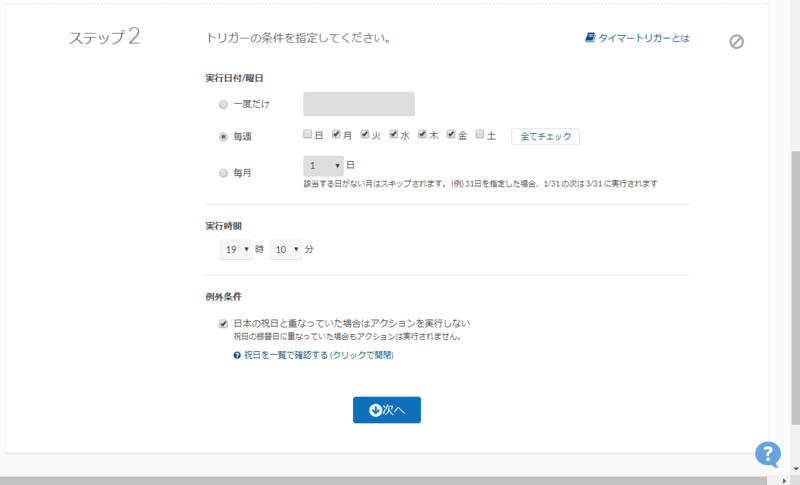Open the blue help question bubble

coord(768,454)
